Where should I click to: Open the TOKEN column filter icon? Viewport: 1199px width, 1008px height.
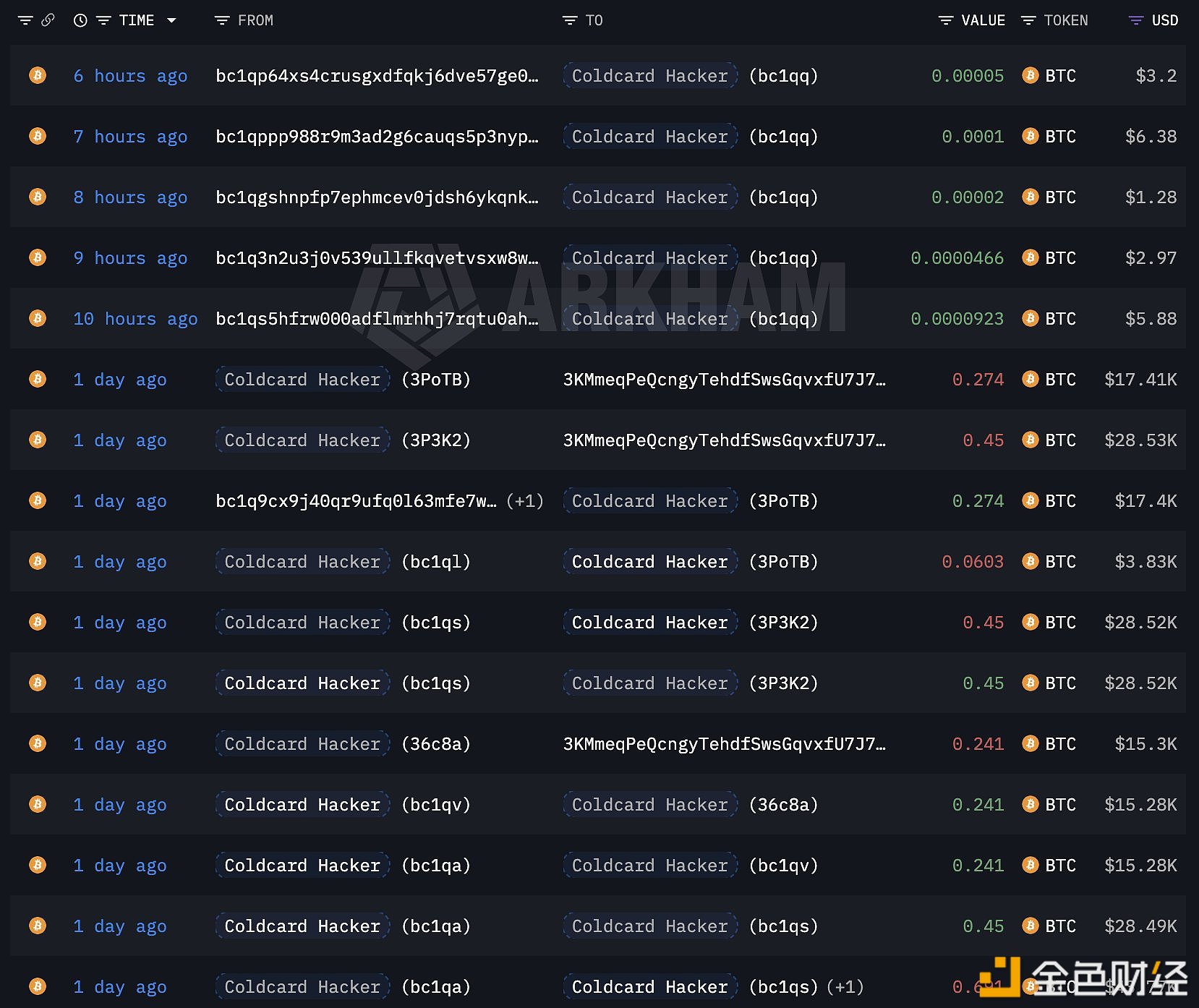tap(1028, 20)
